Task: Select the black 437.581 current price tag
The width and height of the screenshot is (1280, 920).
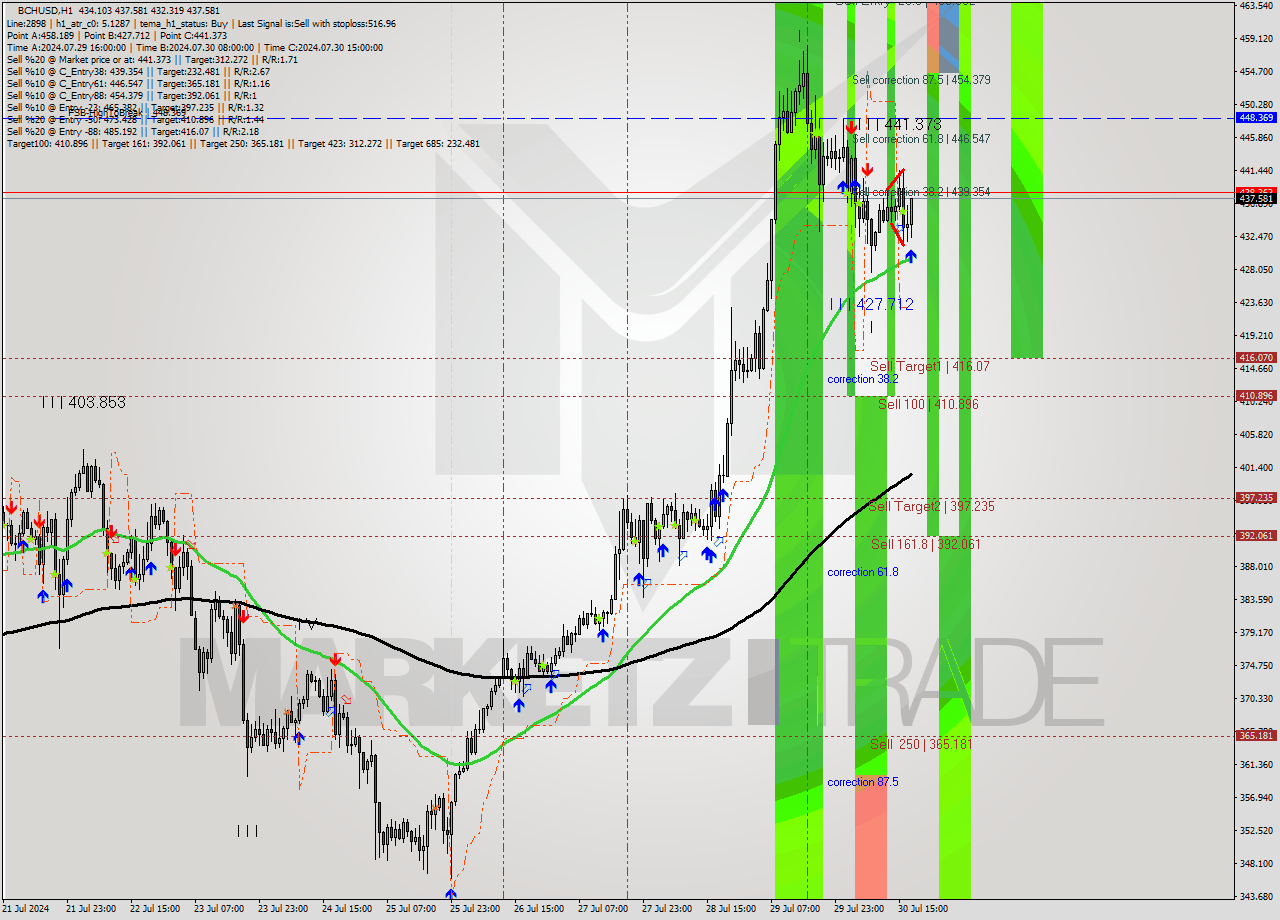Action: (x=1256, y=199)
